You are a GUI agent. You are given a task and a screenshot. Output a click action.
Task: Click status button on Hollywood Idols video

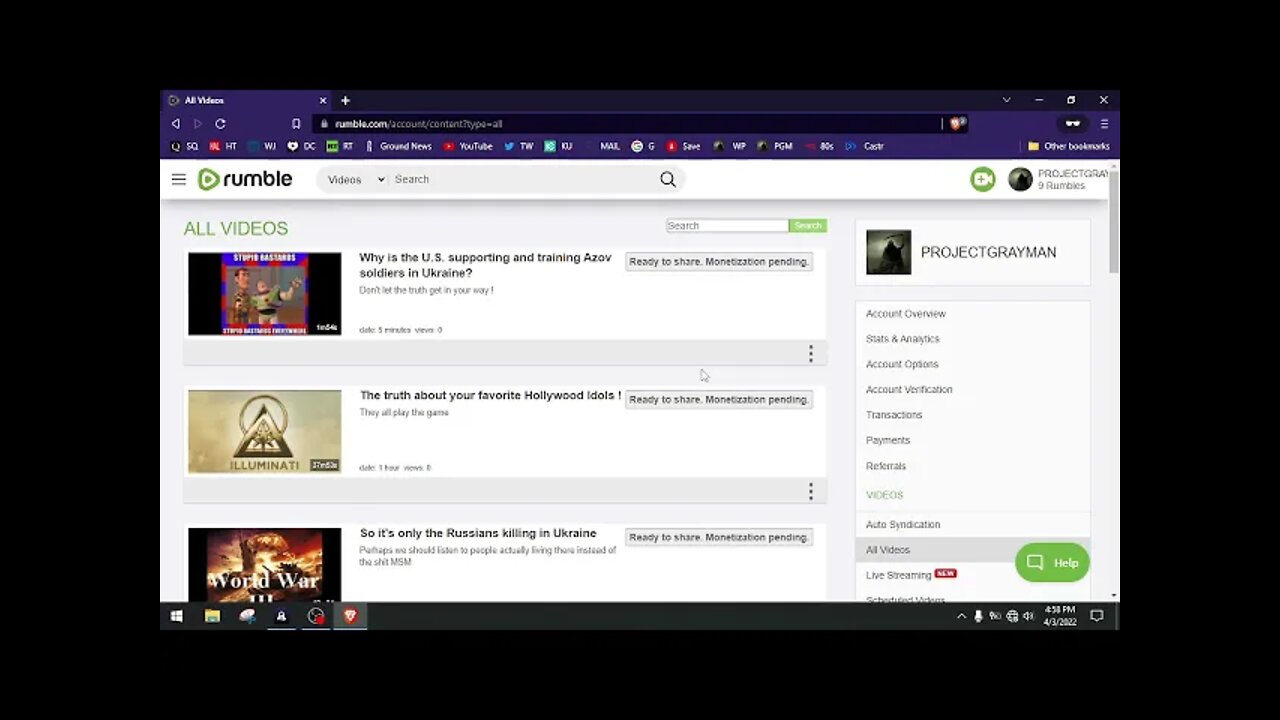(719, 400)
